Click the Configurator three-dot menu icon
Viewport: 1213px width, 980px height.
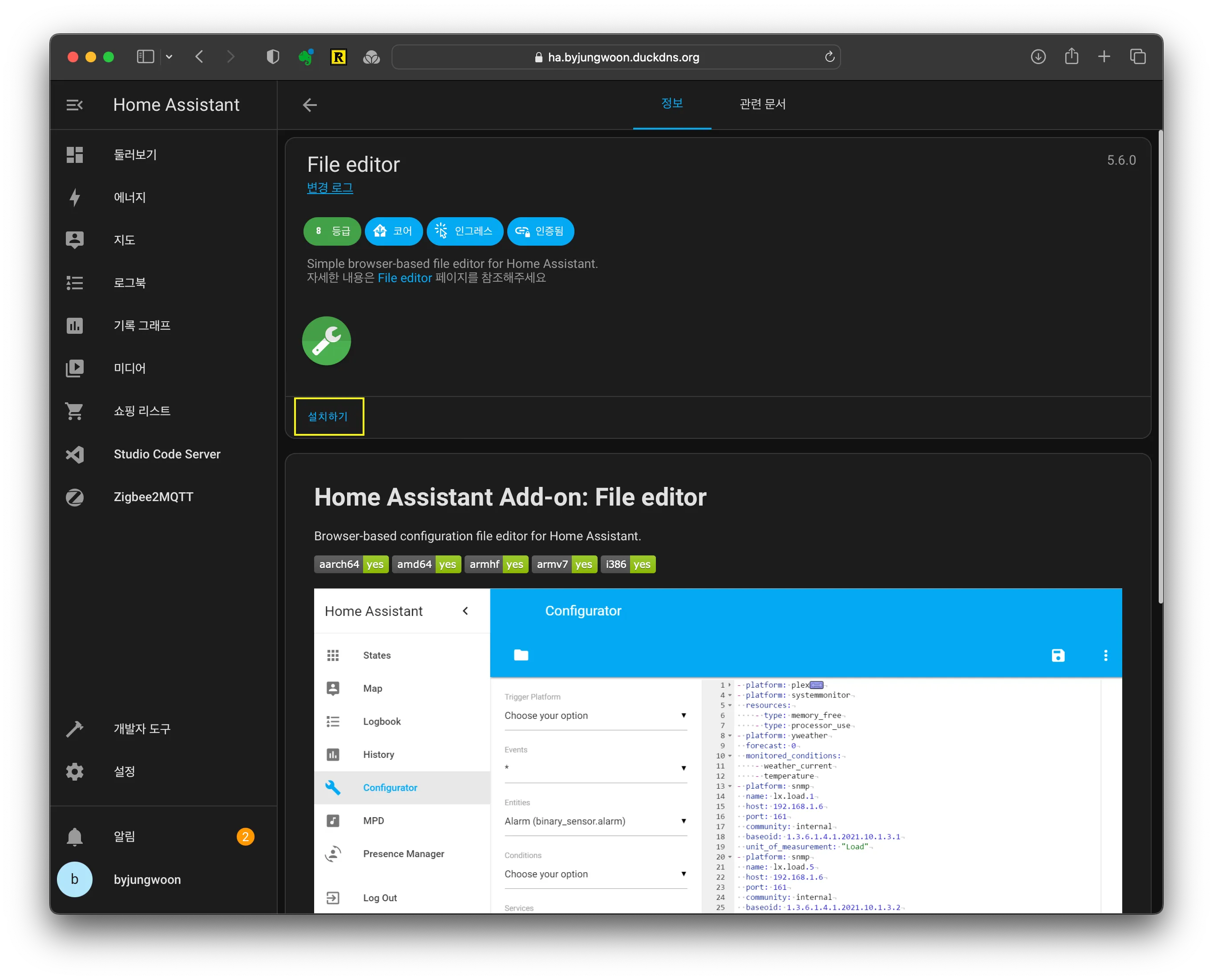pos(1105,656)
